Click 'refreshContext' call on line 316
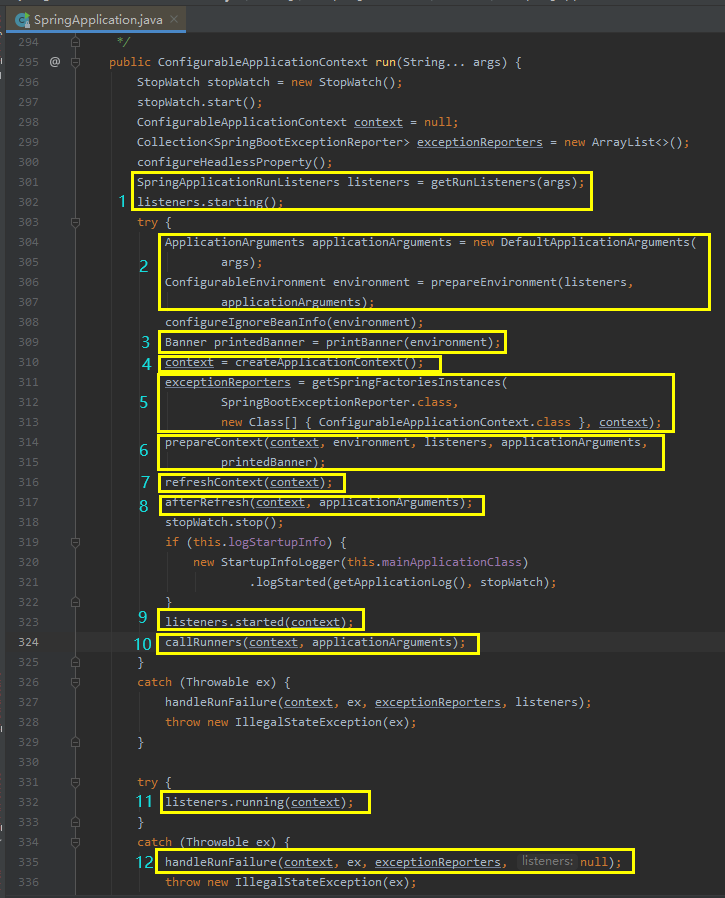Viewport: 725px width, 898px height. (214, 482)
